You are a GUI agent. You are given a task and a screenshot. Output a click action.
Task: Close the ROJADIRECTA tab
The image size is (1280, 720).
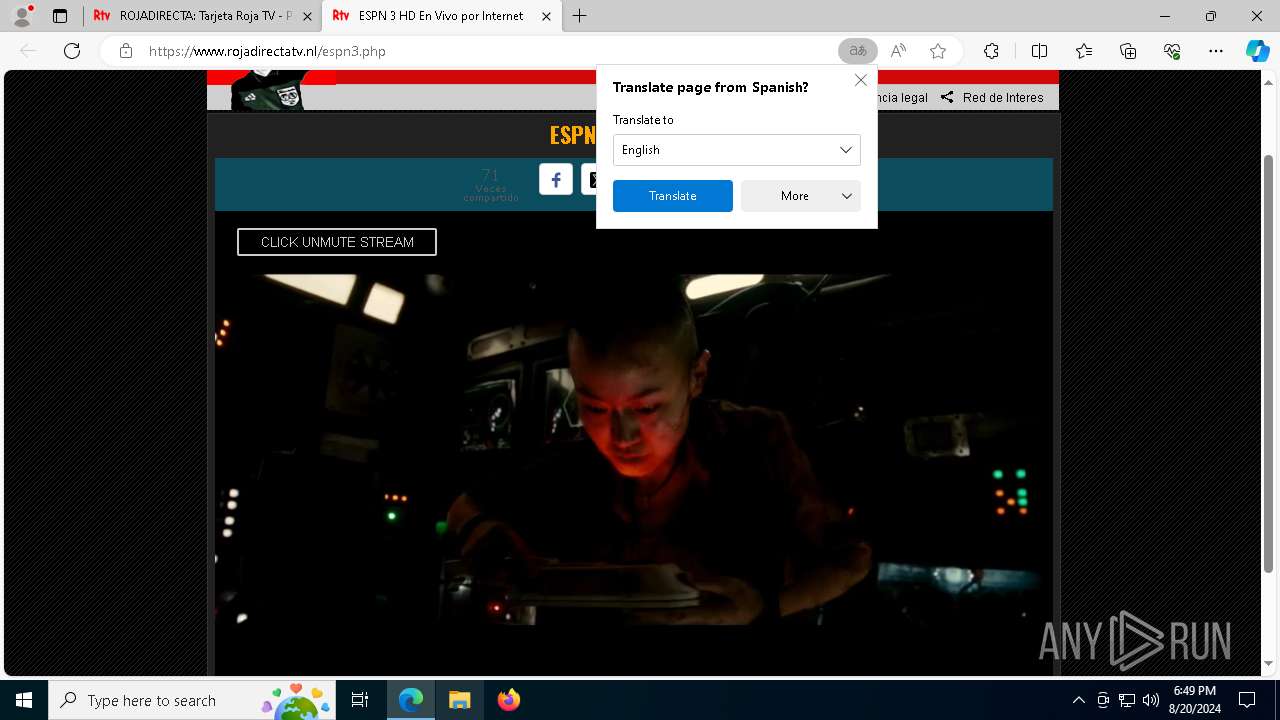tap(307, 16)
